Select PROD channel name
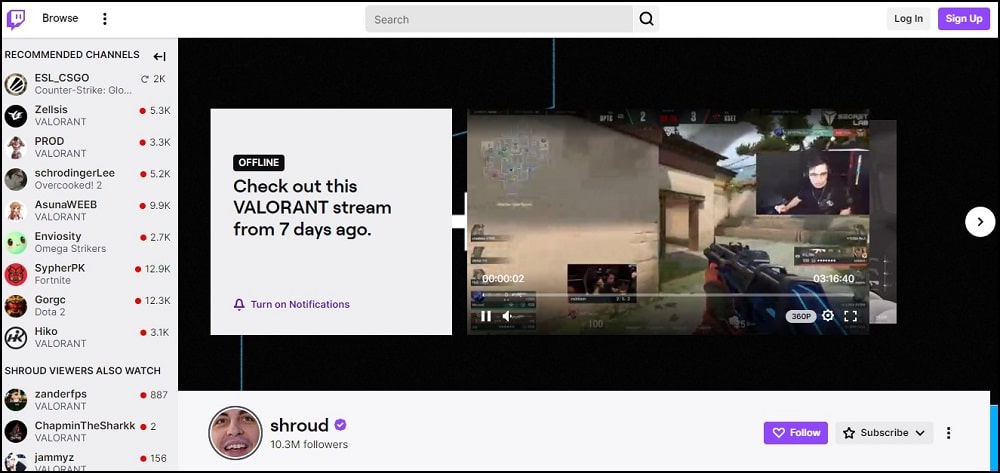The height and width of the screenshot is (473, 1000). pos(49,141)
